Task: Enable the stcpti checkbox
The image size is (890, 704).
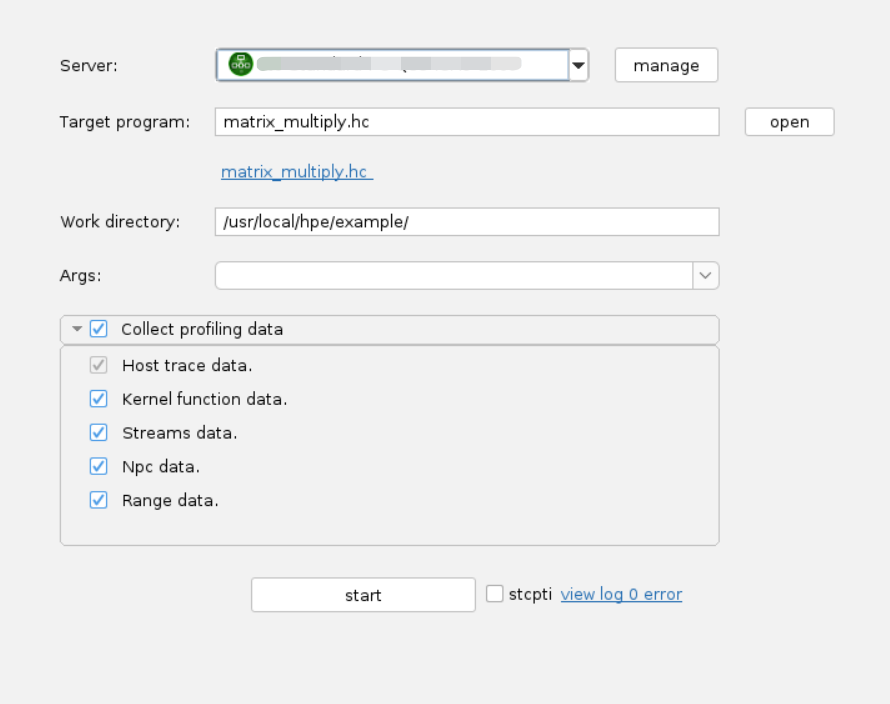Action: coord(495,594)
